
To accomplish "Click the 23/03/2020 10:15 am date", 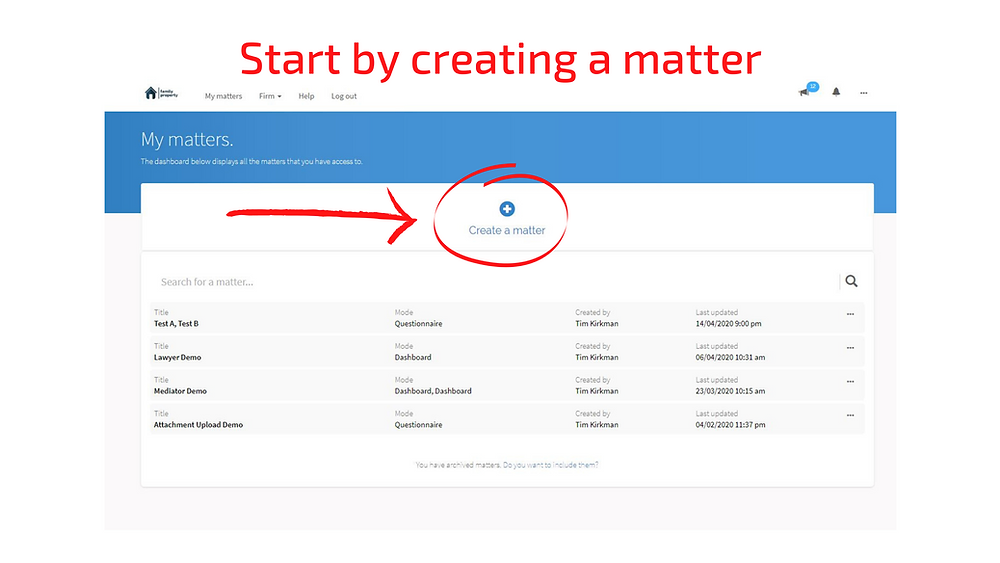I will [x=730, y=391].
